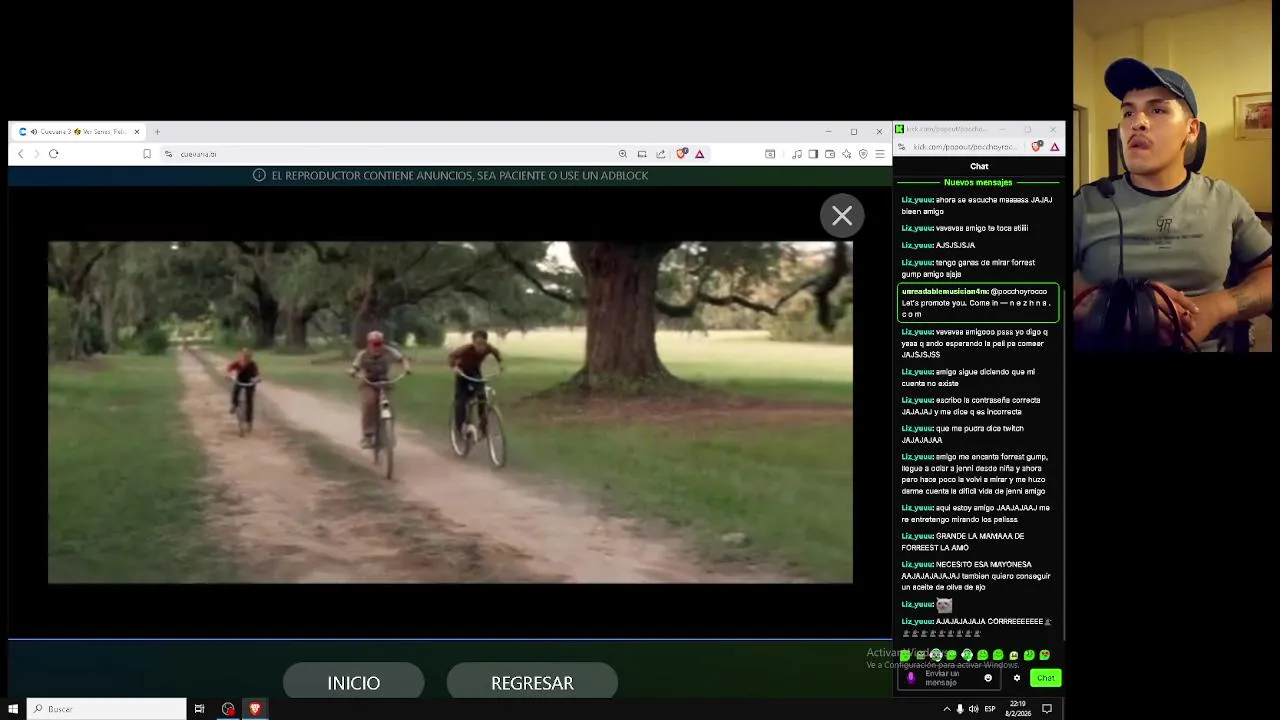The width and height of the screenshot is (1280, 720).
Task: Click the OBS-like red taskbar app icon
Action: pyautogui.click(x=228, y=709)
